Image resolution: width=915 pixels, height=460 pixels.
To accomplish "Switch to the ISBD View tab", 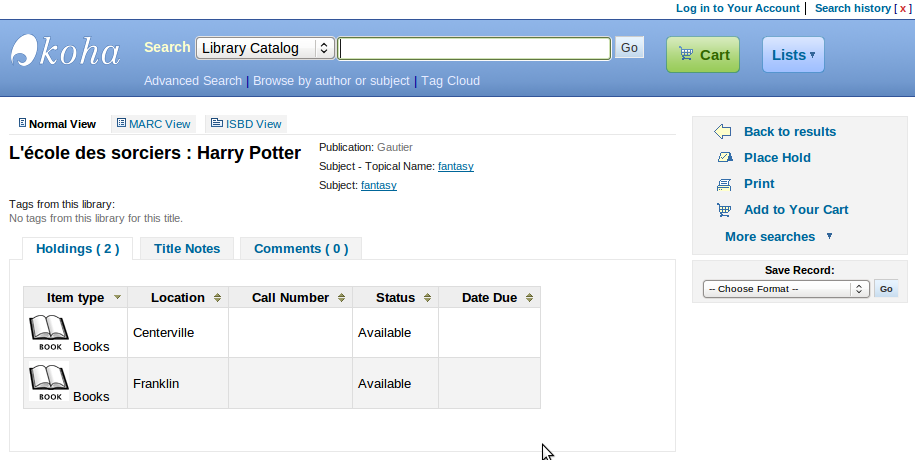I will (x=246, y=124).
